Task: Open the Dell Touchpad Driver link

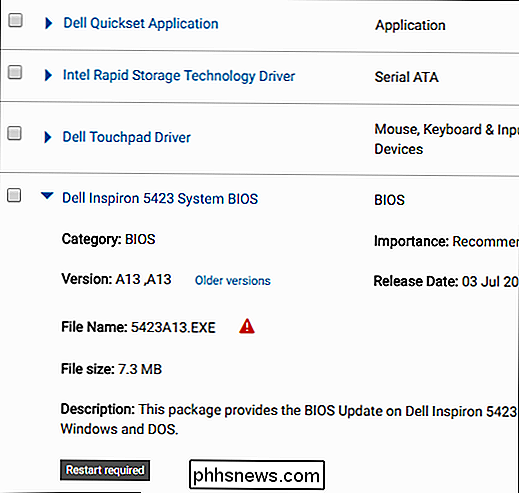Action: 127,137
